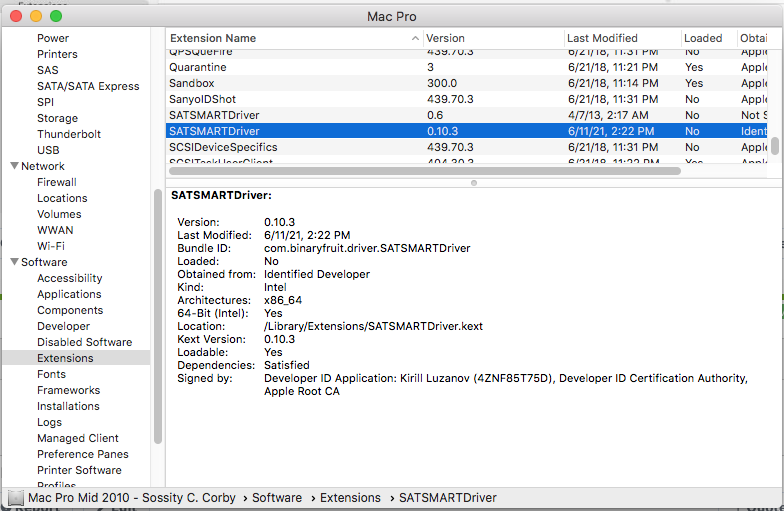The width and height of the screenshot is (784, 511).
Task: Click the Software section label
Action: (44, 262)
